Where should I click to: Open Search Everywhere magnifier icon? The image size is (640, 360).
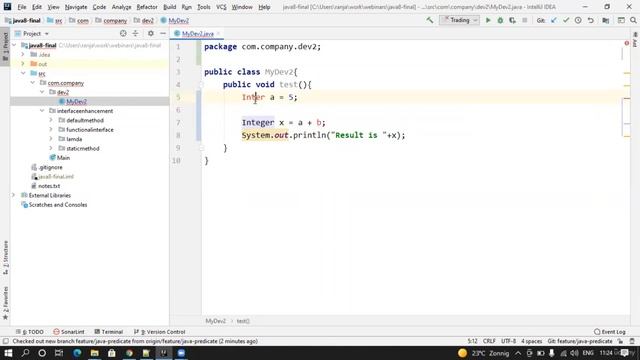click(633, 20)
